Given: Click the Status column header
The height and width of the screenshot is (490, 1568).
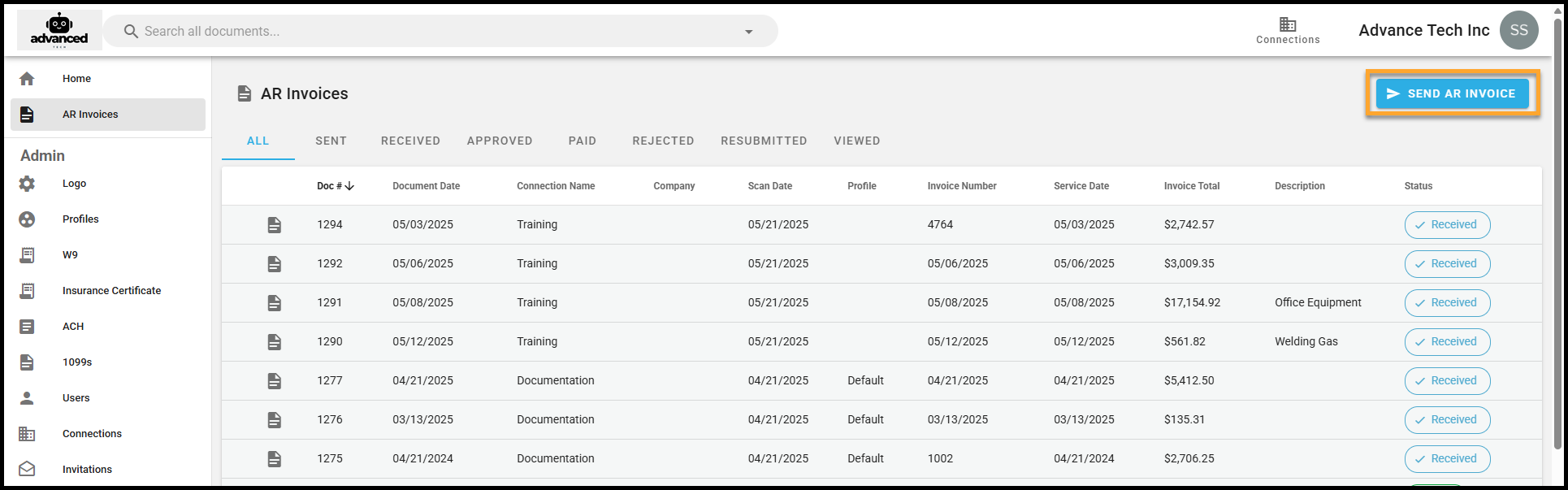Looking at the screenshot, I should tap(1418, 186).
